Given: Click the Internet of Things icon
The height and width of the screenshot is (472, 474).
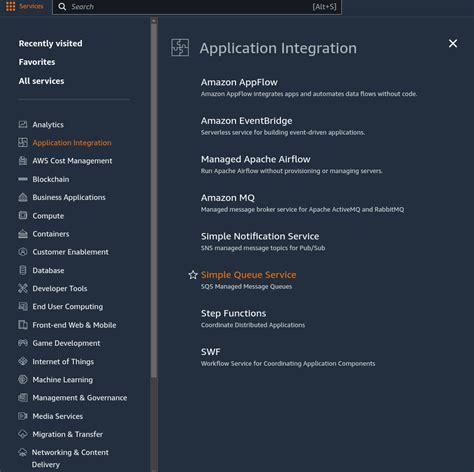Looking at the screenshot, I should coord(23,361).
